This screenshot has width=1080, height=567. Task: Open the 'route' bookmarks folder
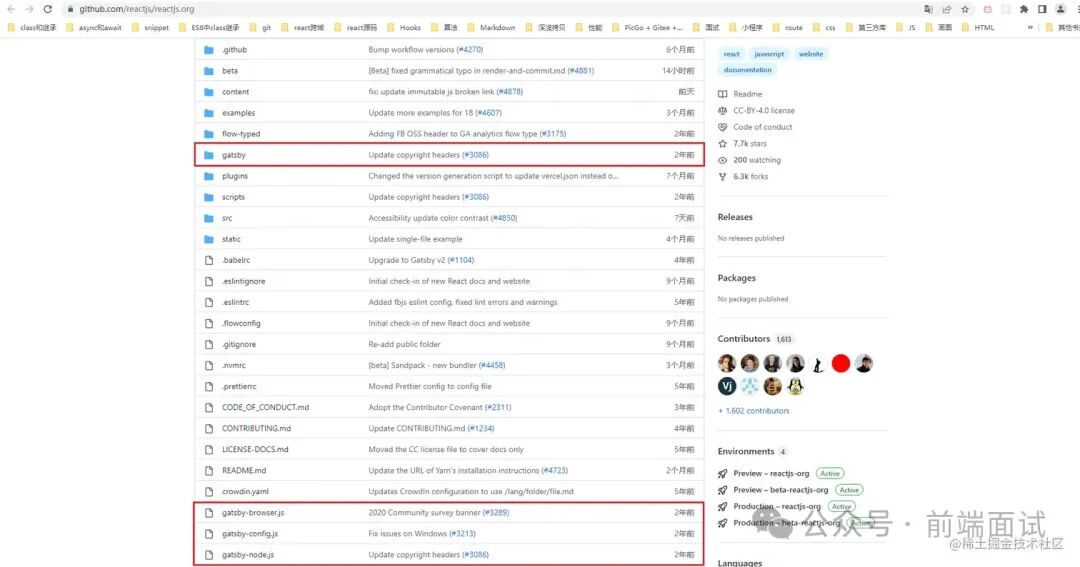[787, 28]
